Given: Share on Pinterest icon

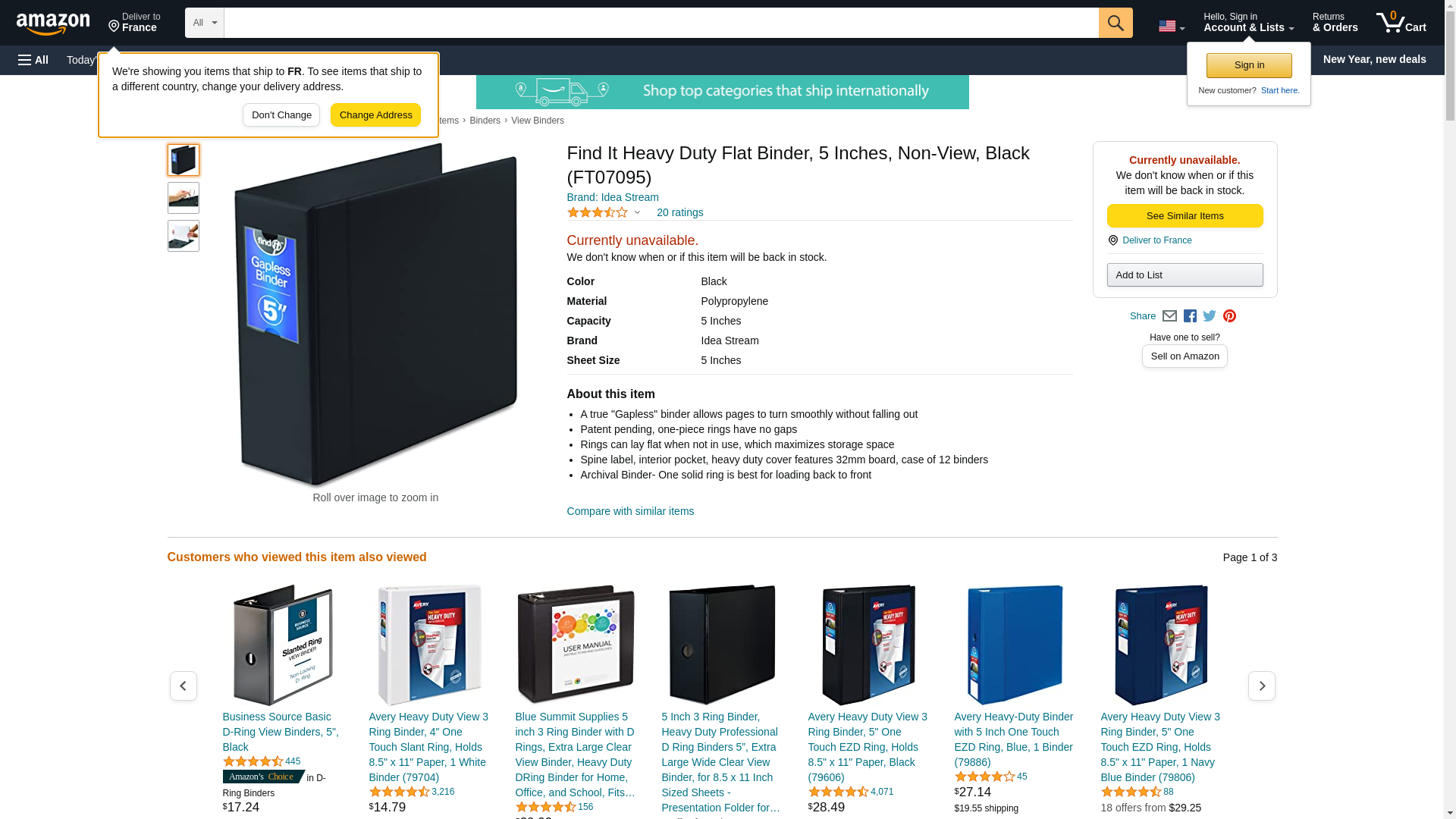Looking at the screenshot, I should [x=1229, y=316].
